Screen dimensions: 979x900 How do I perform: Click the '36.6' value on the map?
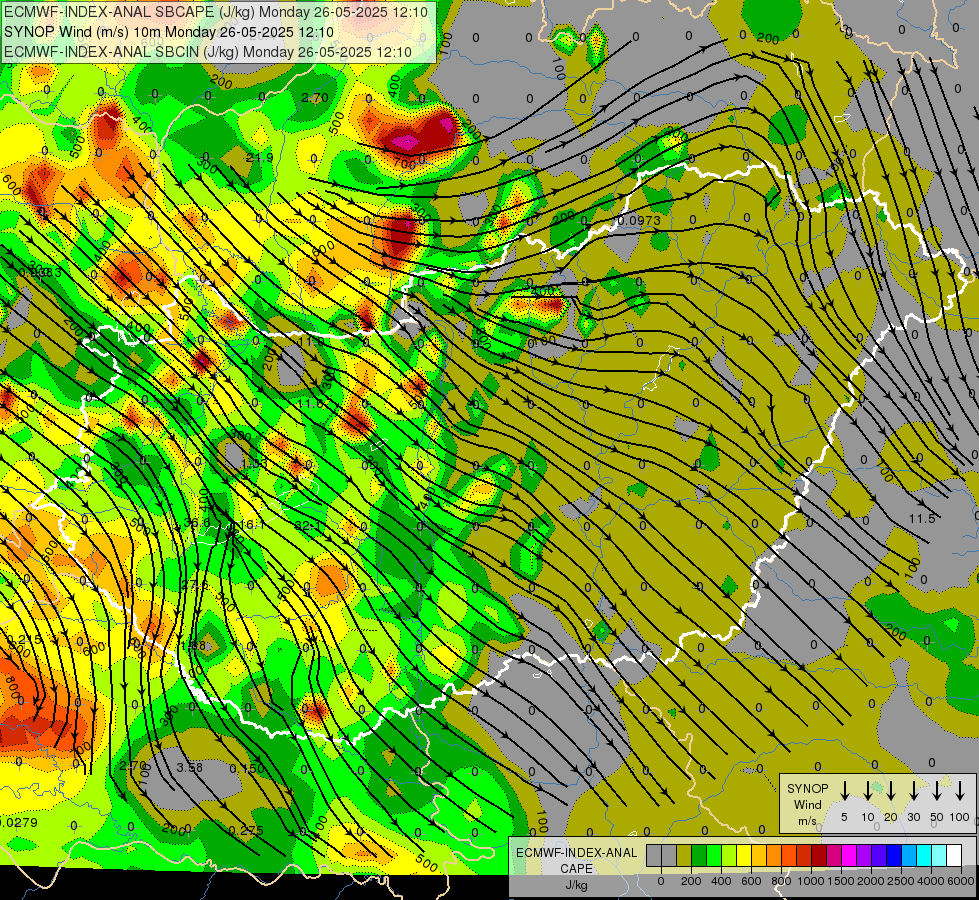[197, 523]
